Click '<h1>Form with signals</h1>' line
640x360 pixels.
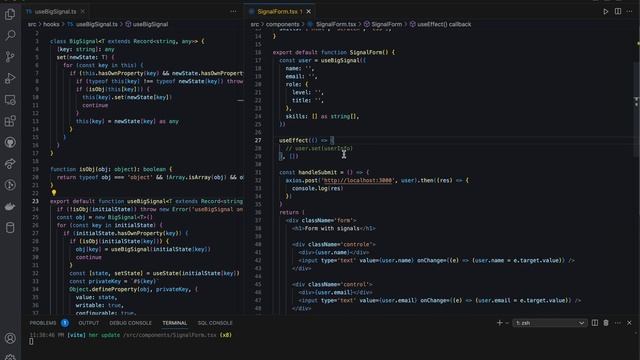pyautogui.click(x=333, y=228)
